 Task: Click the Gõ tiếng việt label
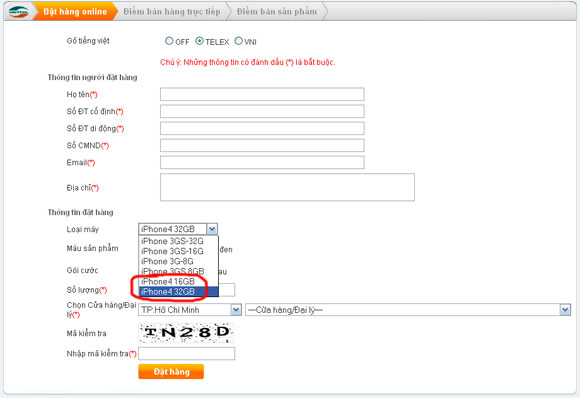pos(88,41)
